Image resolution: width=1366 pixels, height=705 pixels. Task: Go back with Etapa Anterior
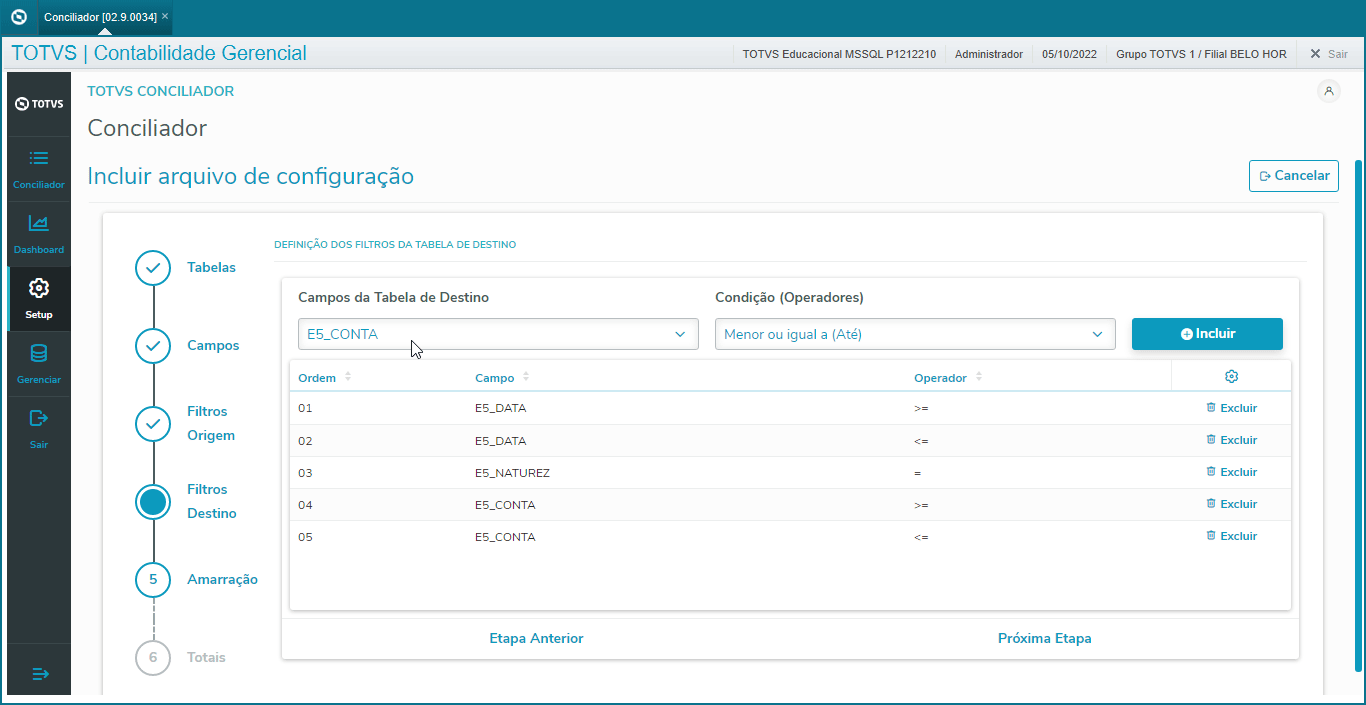tap(536, 638)
